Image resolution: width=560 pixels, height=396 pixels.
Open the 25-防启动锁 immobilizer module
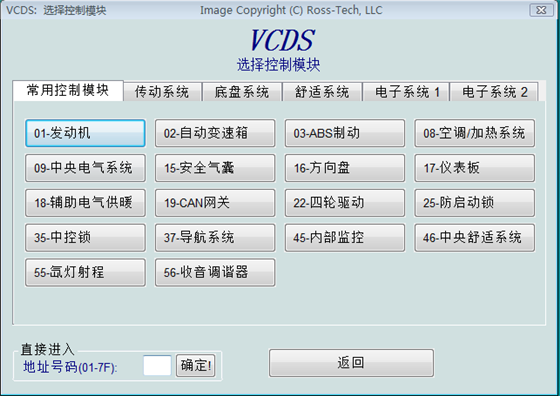coord(474,203)
